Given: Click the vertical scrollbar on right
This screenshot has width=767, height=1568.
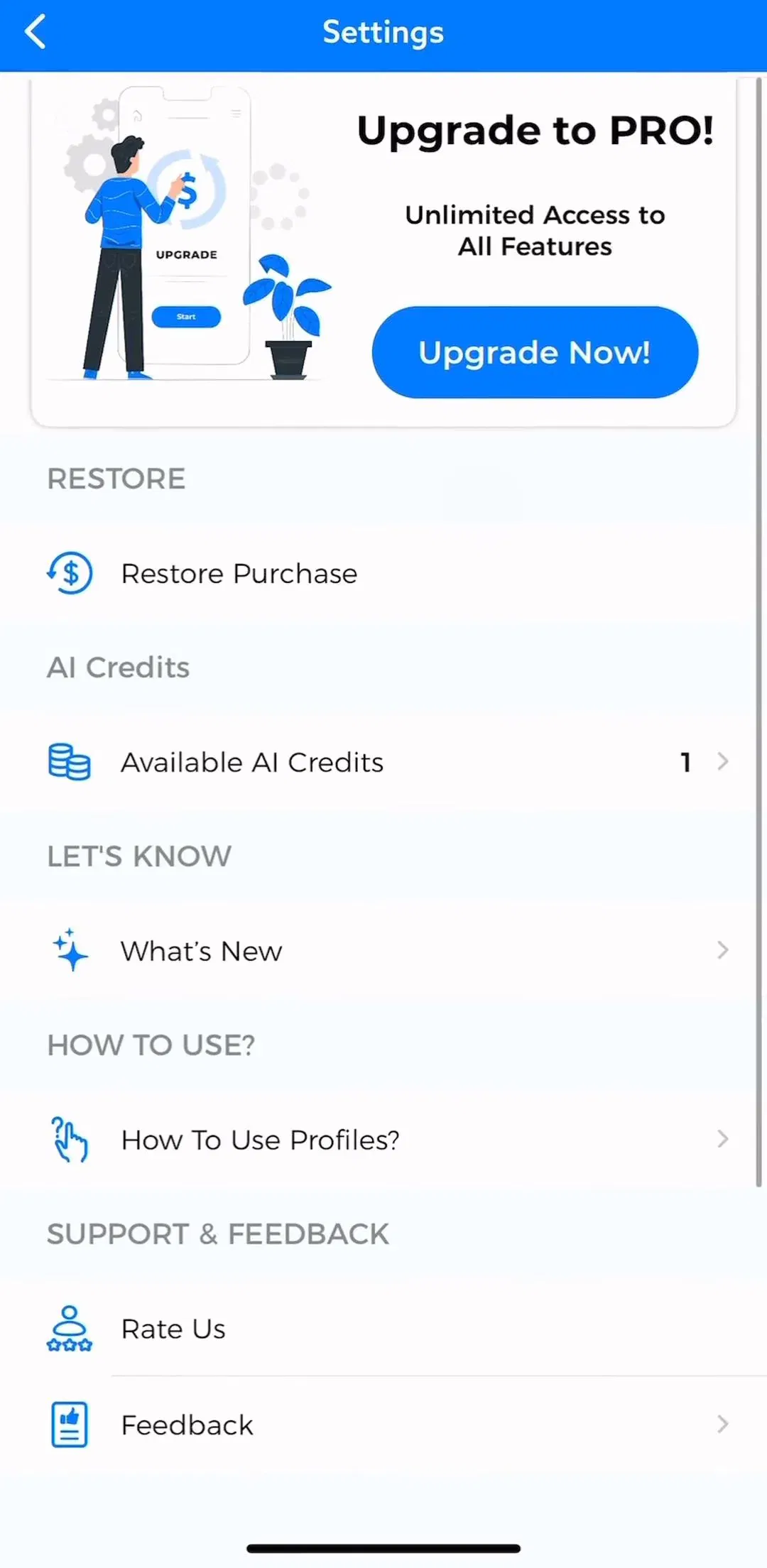Looking at the screenshot, I should [x=758, y=632].
